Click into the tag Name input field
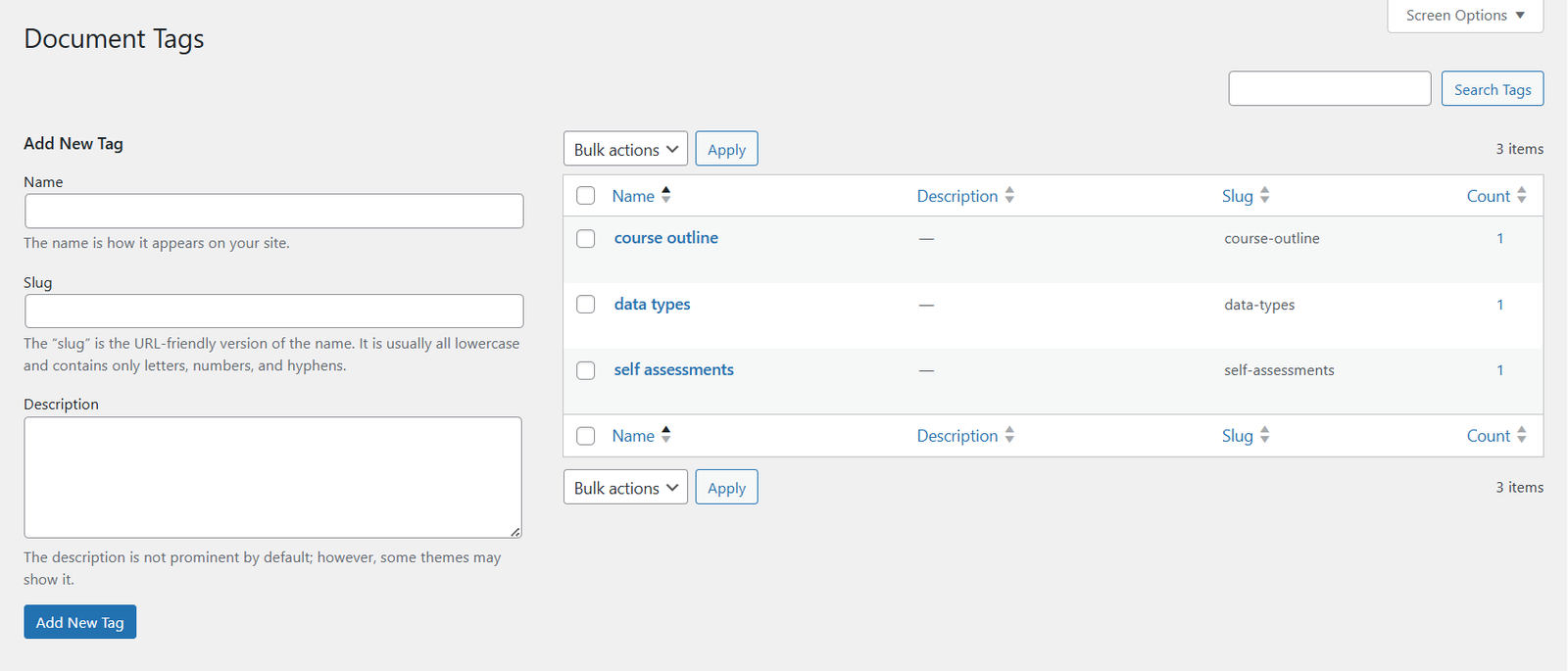Image resolution: width=1568 pixels, height=671 pixels. click(x=273, y=211)
